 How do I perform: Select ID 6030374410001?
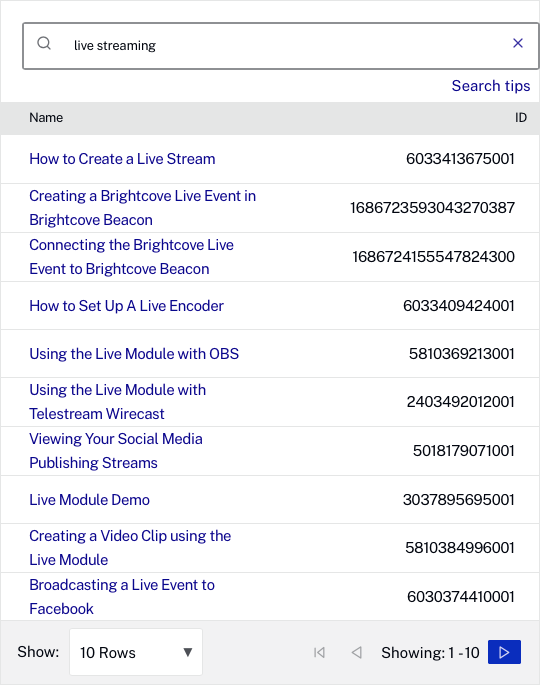point(460,596)
